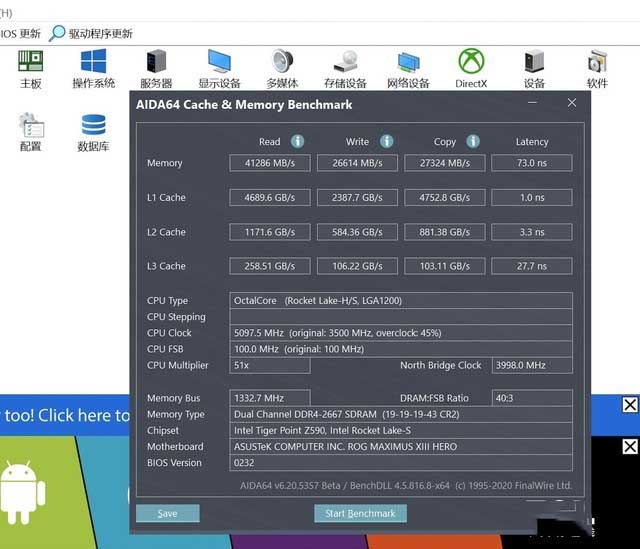640x549 pixels.
Task: Click the 'Click here to' ad banner
Action: (64, 415)
